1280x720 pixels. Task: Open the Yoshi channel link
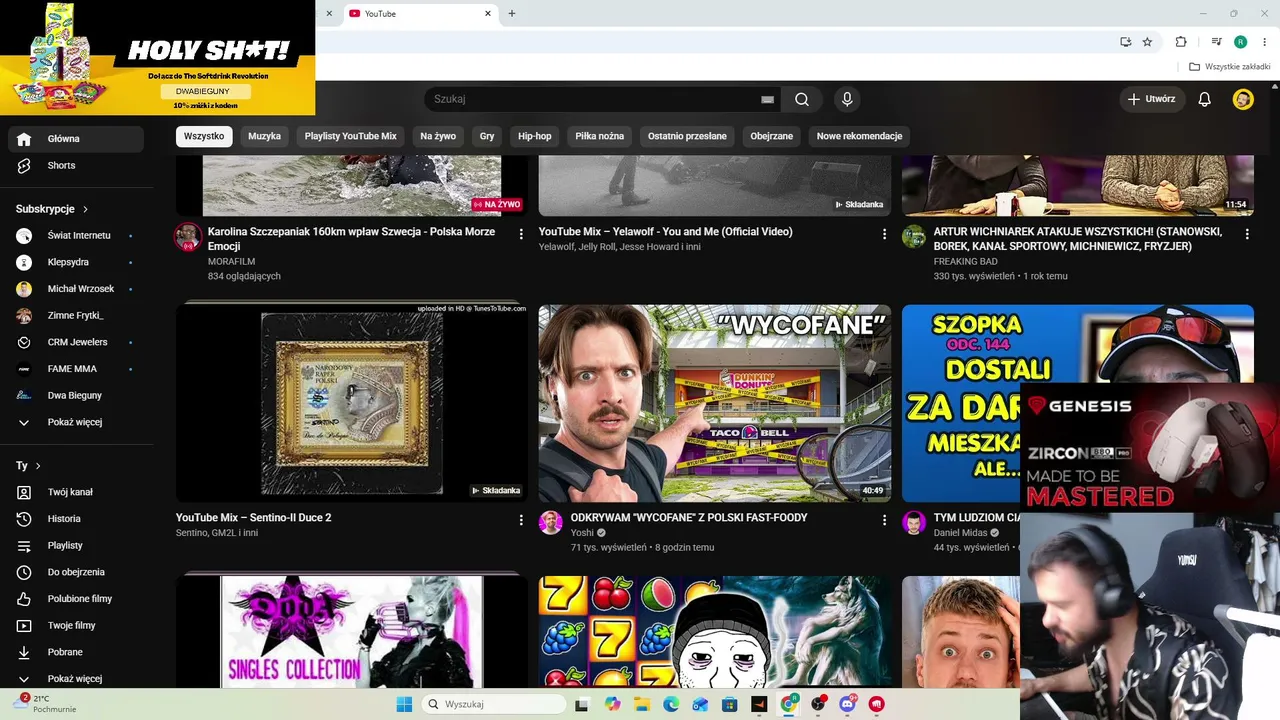click(x=582, y=533)
